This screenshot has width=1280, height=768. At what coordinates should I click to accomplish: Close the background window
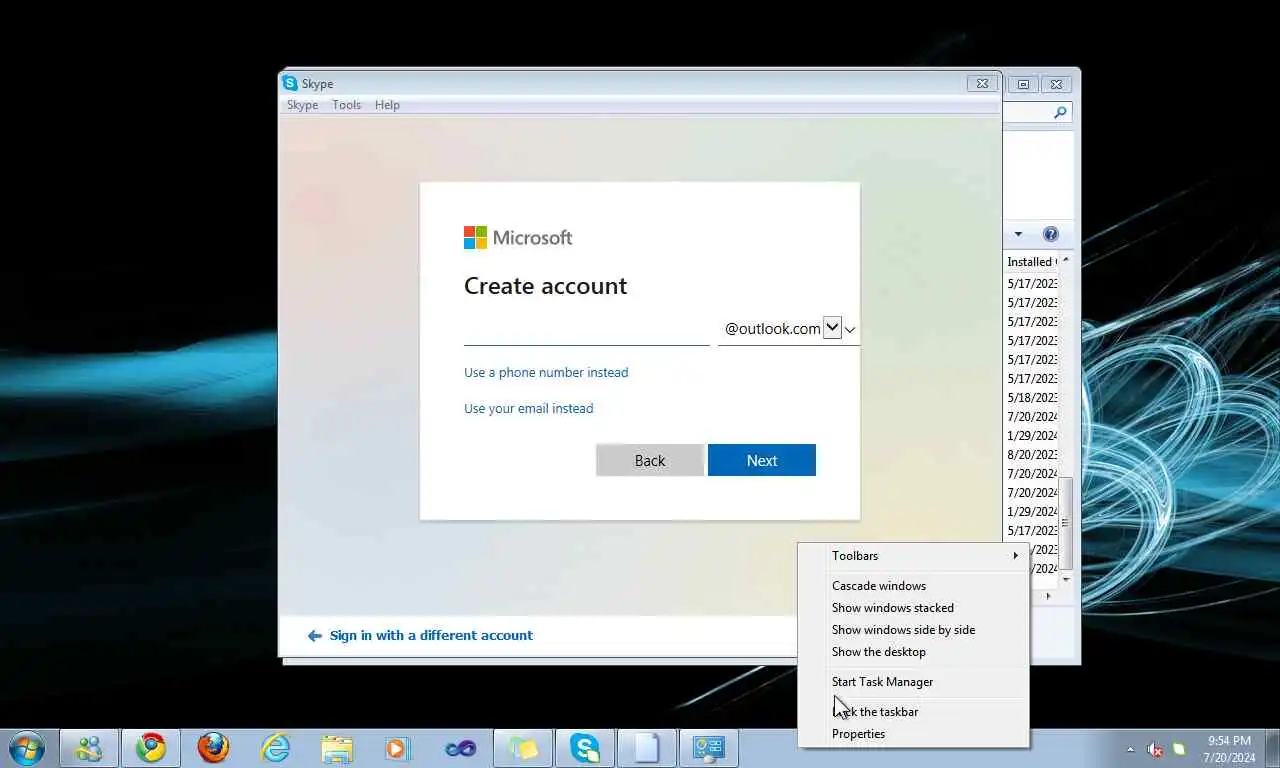click(x=1057, y=84)
